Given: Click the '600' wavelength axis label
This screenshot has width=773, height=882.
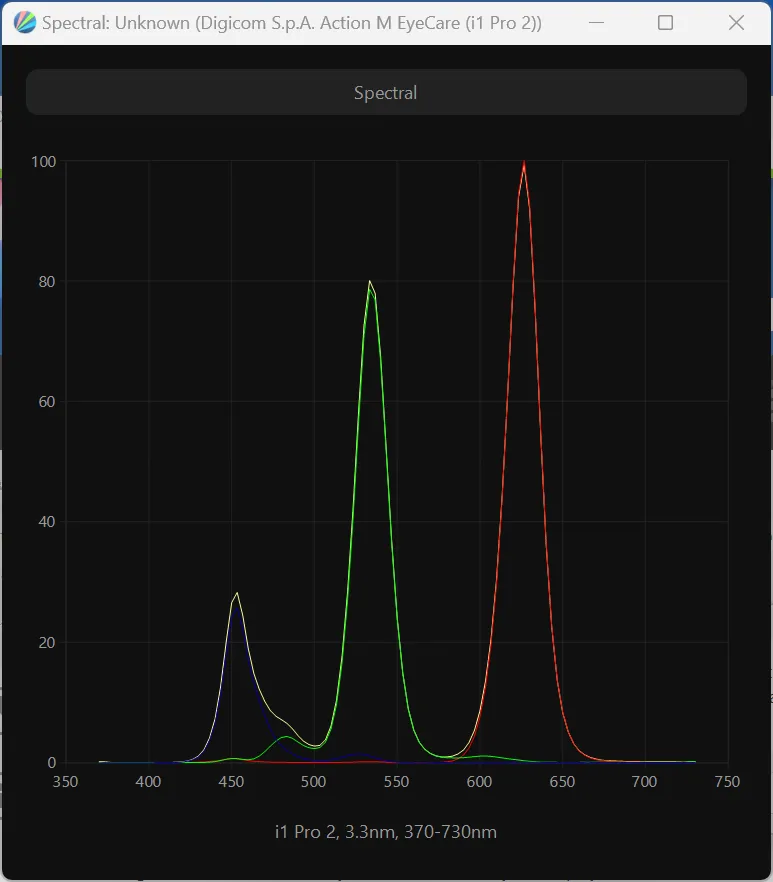Looking at the screenshot, I should (479, 782).
